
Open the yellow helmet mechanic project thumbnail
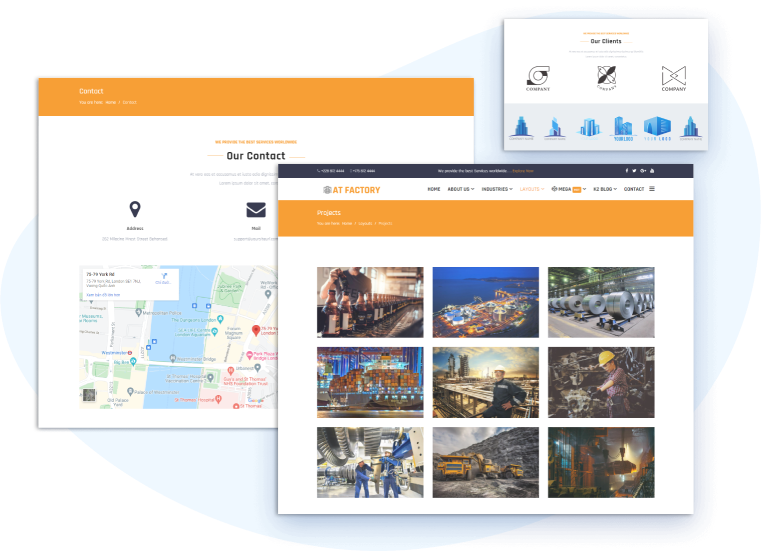click(x=601, y=382)
